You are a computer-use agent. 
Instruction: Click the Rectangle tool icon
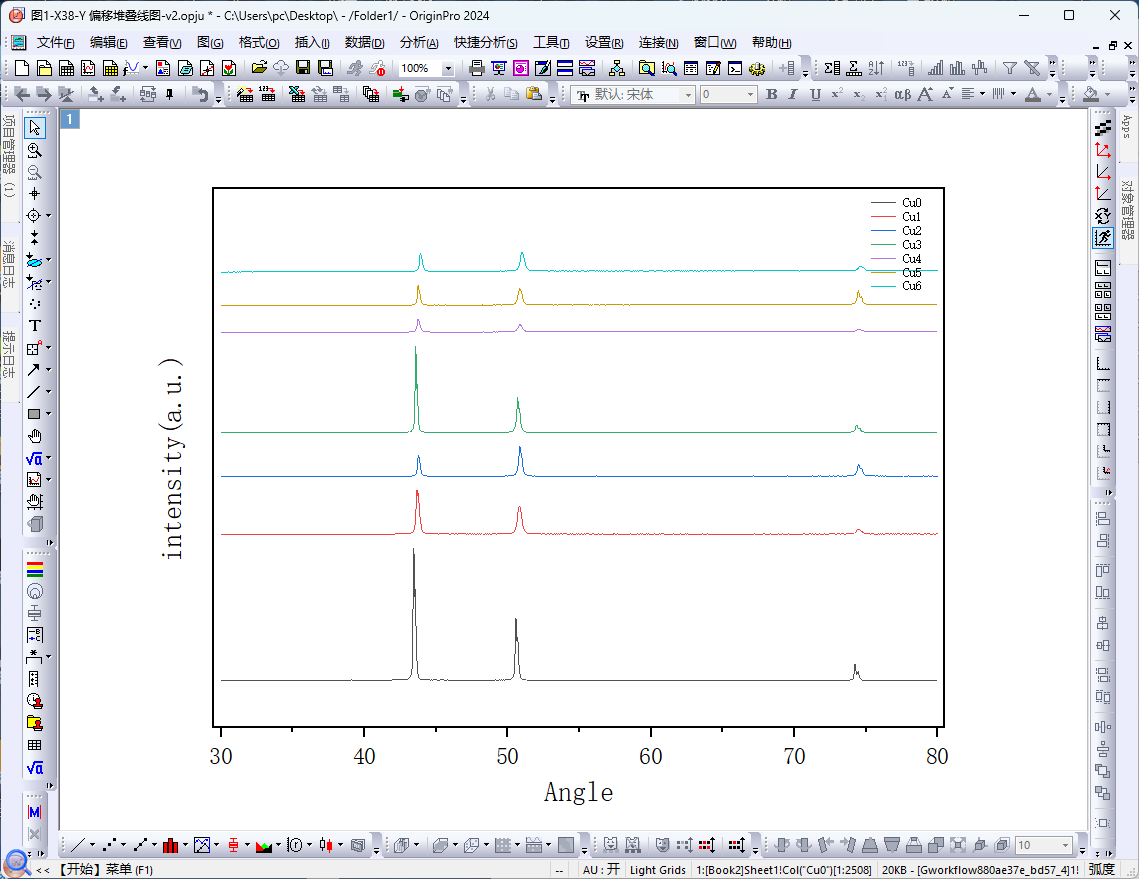click(34, 414)
